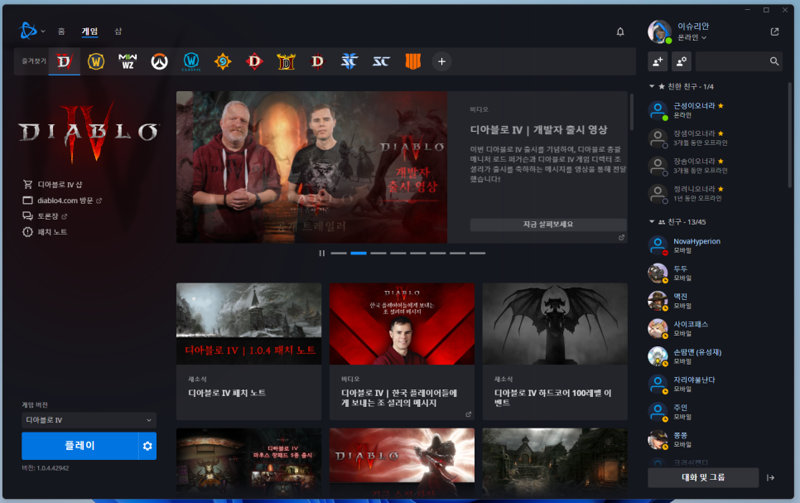Click the friend search magnifier icon
The image size is (800, 503).
774,61
